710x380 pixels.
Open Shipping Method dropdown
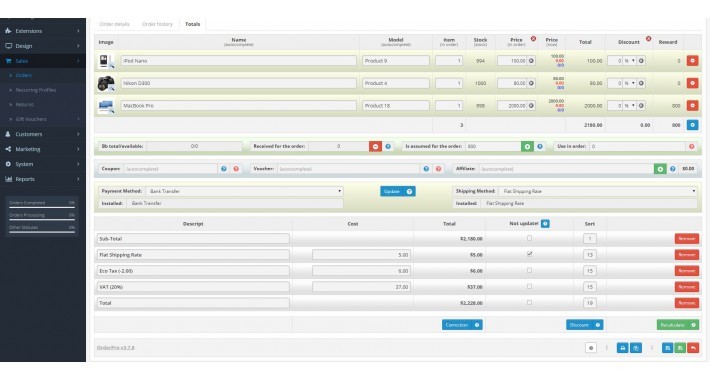598,191
